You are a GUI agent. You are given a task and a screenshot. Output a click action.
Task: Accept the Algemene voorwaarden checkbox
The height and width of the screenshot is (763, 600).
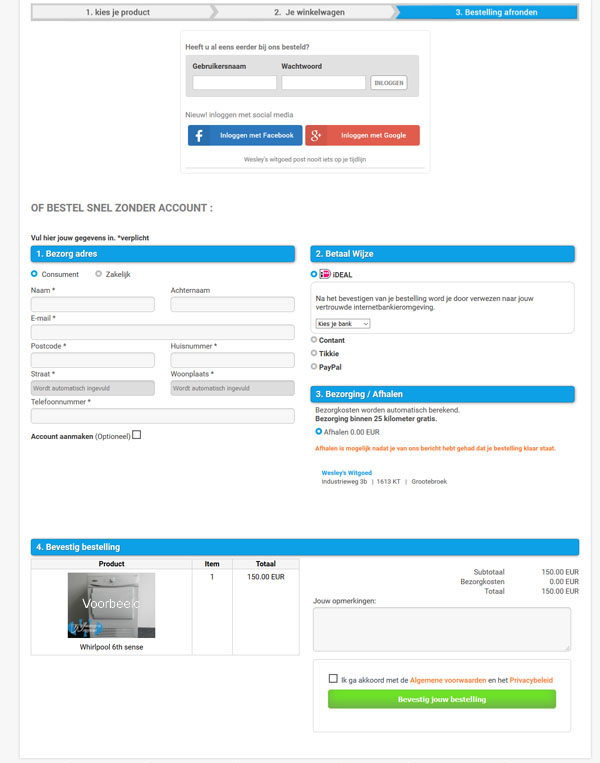333,679
